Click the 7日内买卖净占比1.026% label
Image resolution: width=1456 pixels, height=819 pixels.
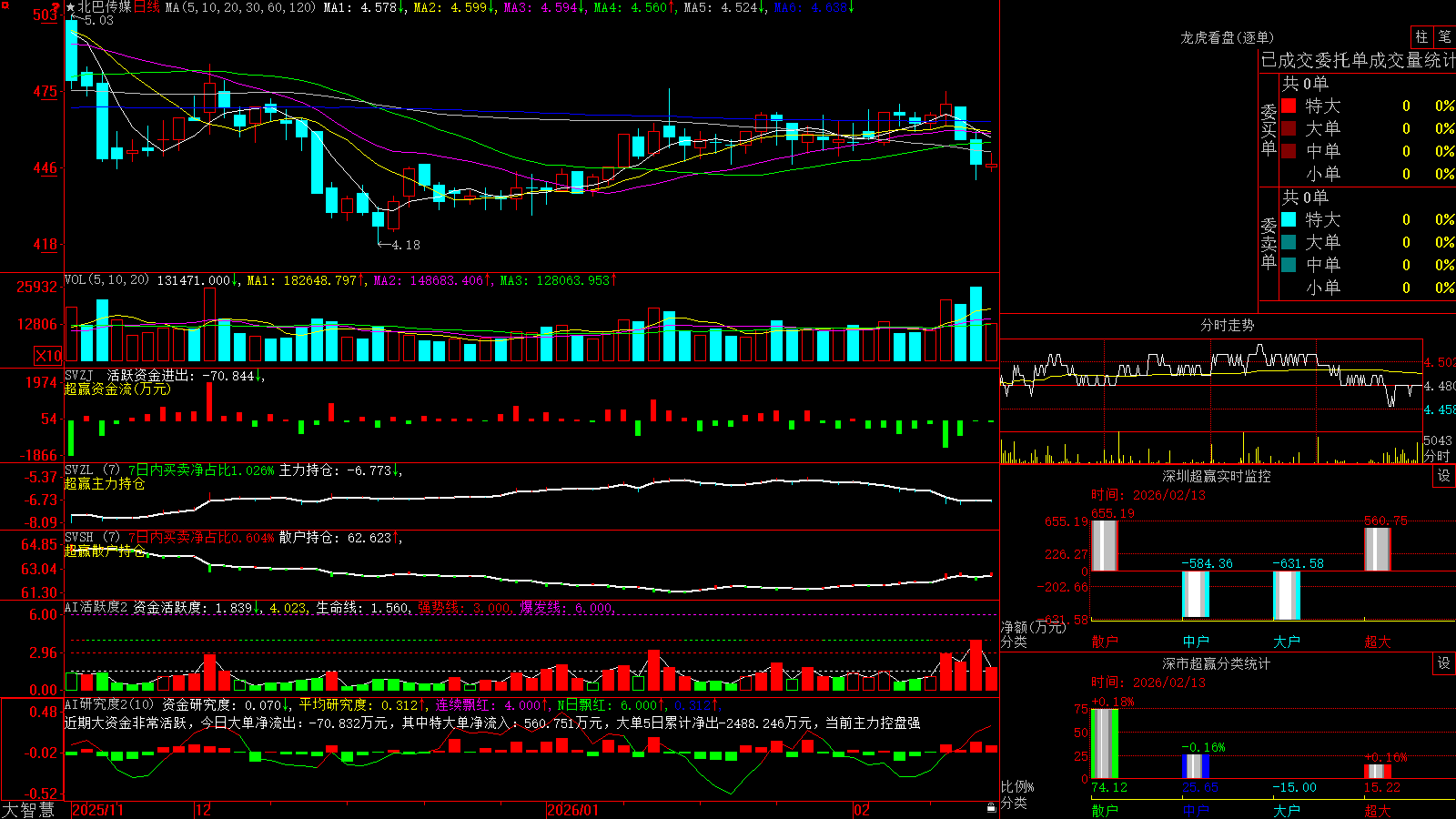(x=201, y=470)
